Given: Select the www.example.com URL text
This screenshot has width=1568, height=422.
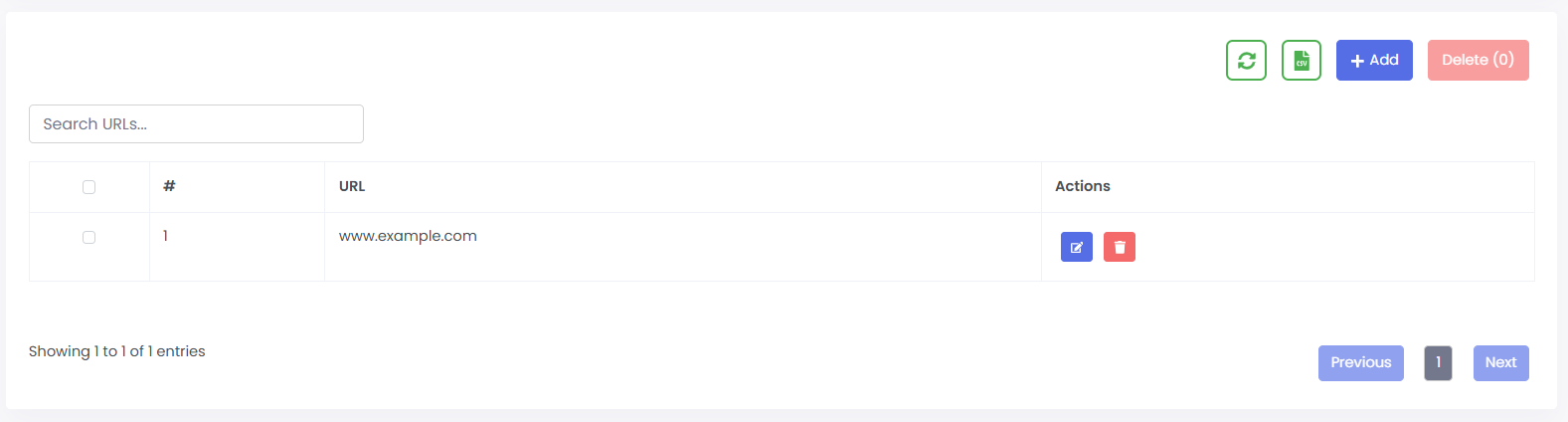Looking at the screenshot, I should pyautogui.click(x=408, y=236).
